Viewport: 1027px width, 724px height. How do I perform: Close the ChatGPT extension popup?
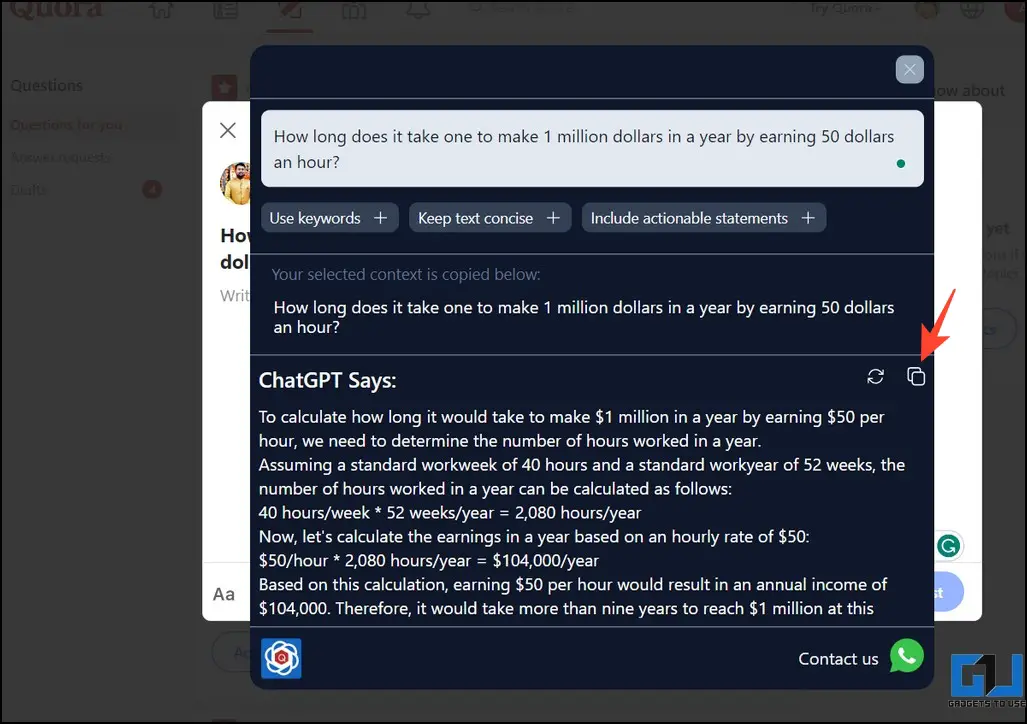[909, 70]
